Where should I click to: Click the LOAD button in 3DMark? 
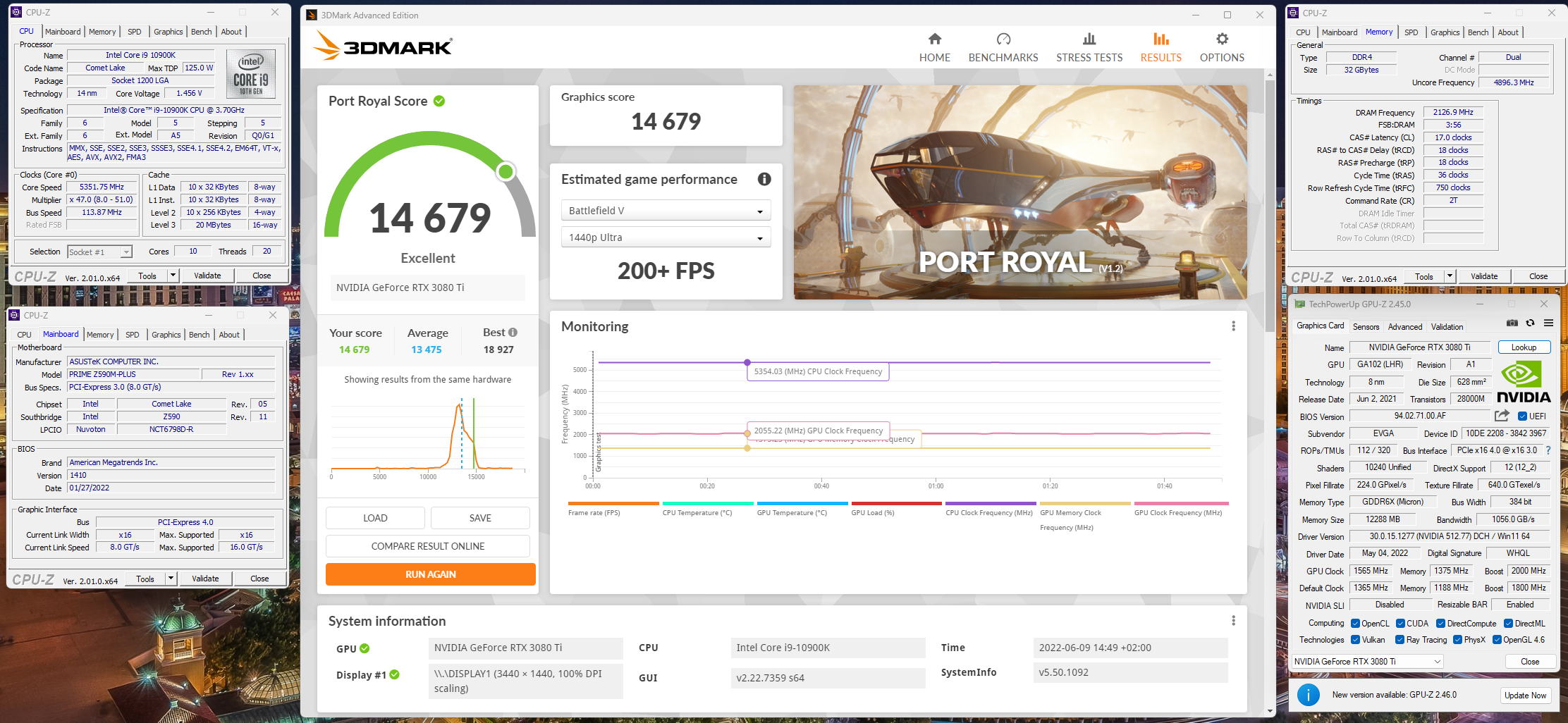(375, 518)
